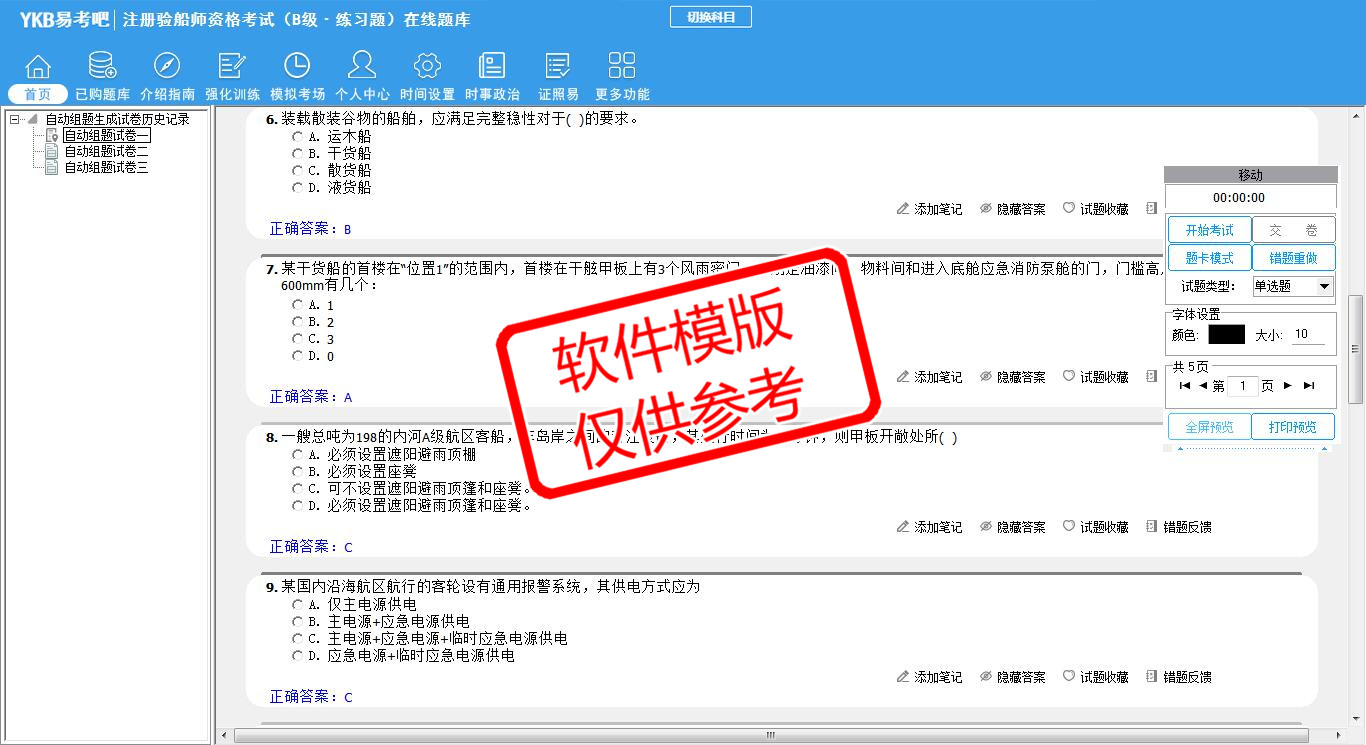Open 强化训练 edit icon
The image size is (1366, 745).
(x=232, y=67)
